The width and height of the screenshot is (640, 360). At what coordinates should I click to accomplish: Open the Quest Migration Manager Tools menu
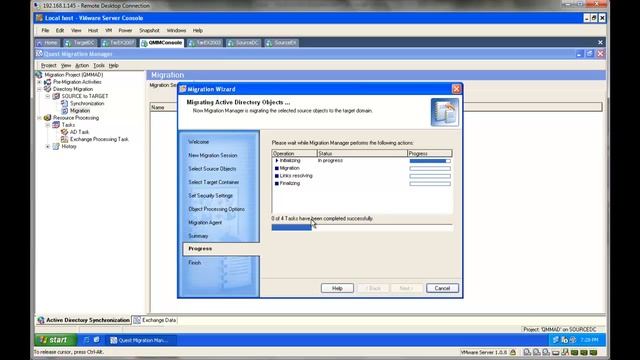pos(99,65)
